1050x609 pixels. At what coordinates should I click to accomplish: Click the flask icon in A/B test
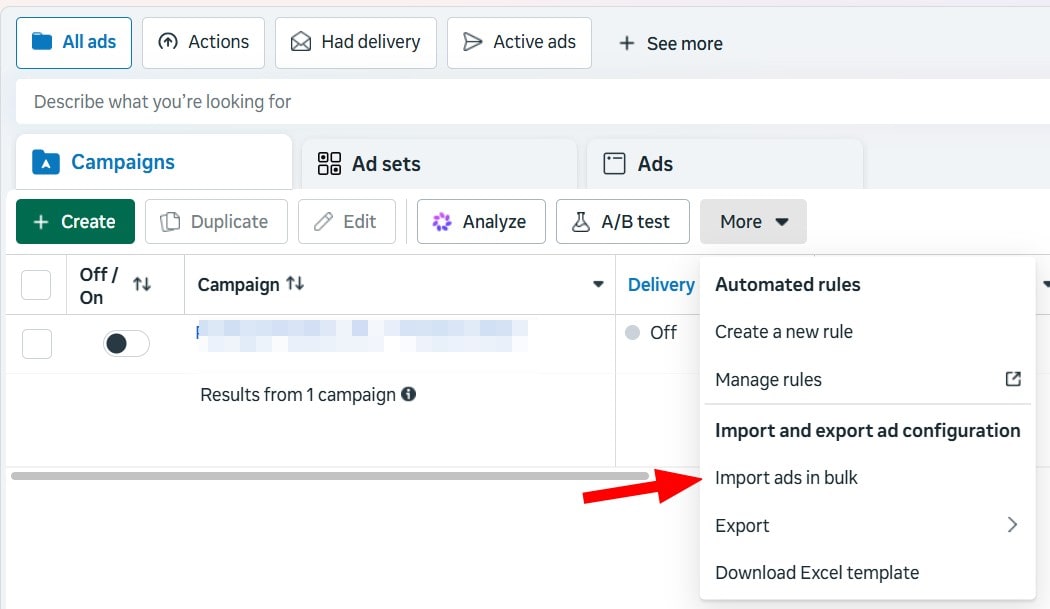[x=581, y=222]
